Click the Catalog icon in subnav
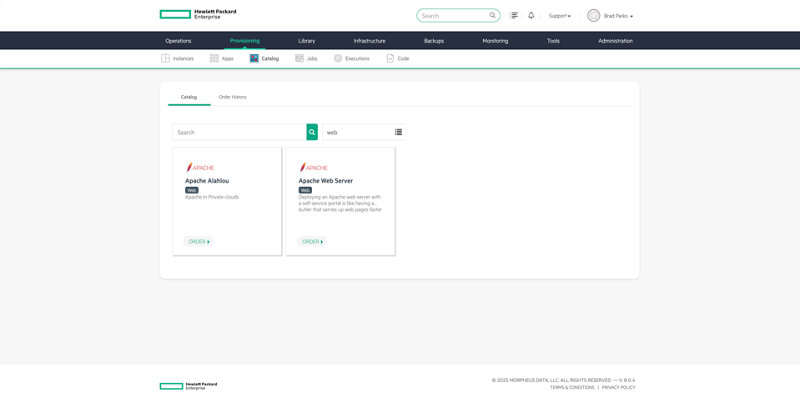Viewport: 800px width, 414px height. [254, 58]
